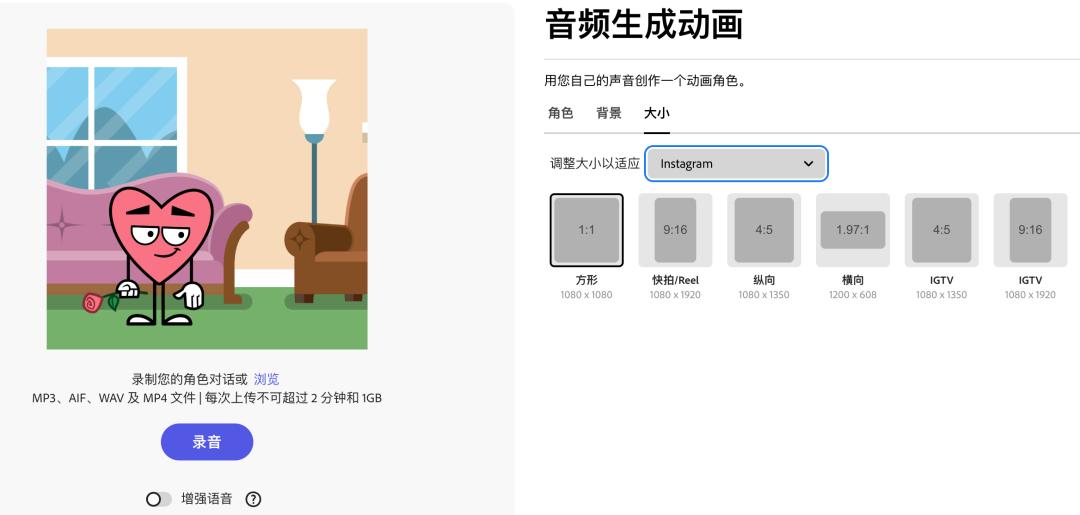Open the Instagram size dropdown

coord(736,164)
